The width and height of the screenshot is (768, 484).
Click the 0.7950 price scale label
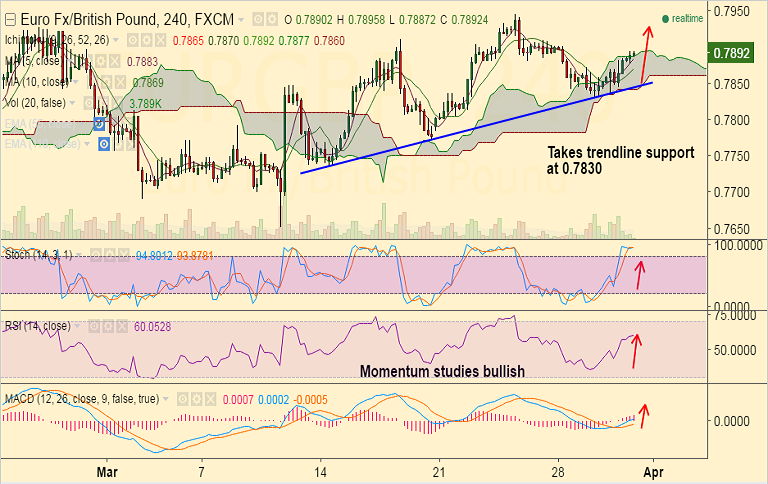coord(732,11)
